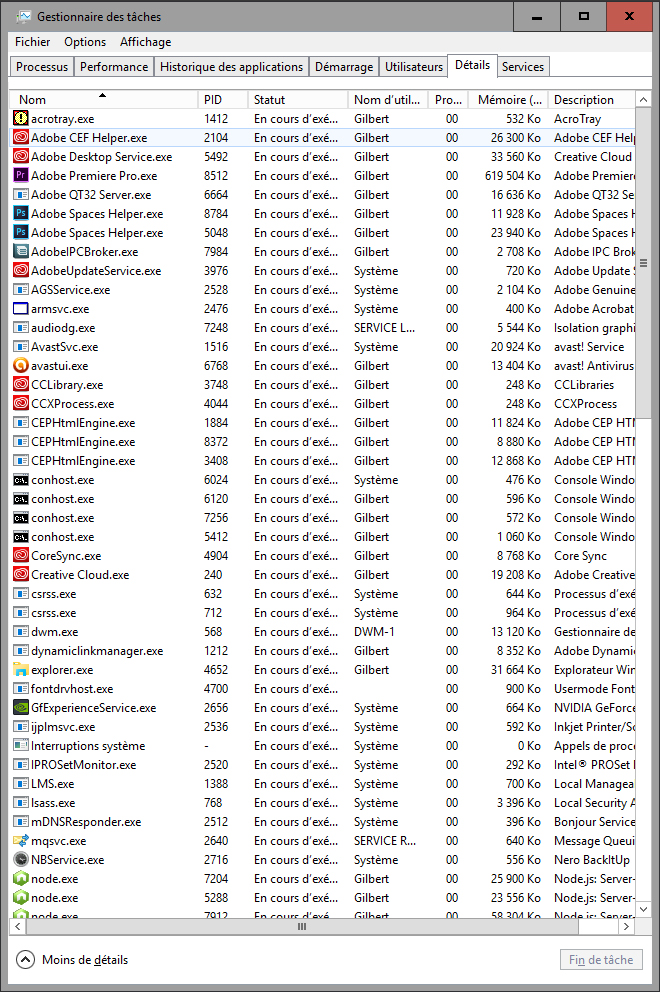
Task: Select the mqsvc.exe icon
Action: click(x=21, y=841)
